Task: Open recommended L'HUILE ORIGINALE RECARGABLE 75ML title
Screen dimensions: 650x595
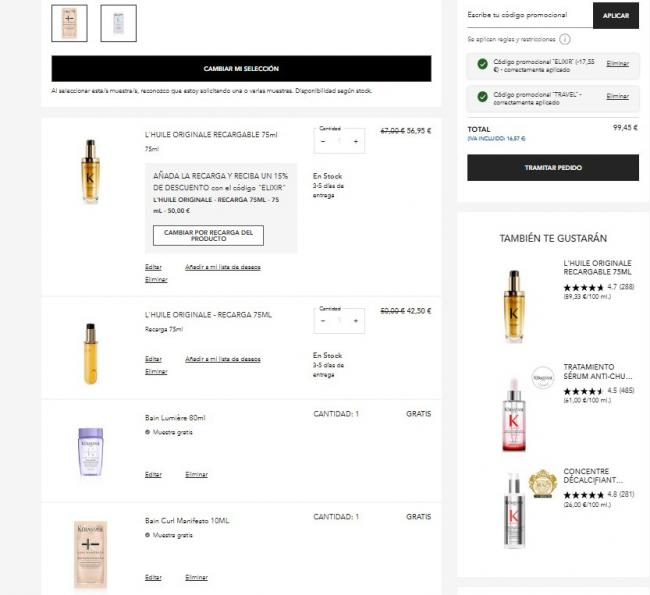Action: click(x=597, y=268)
